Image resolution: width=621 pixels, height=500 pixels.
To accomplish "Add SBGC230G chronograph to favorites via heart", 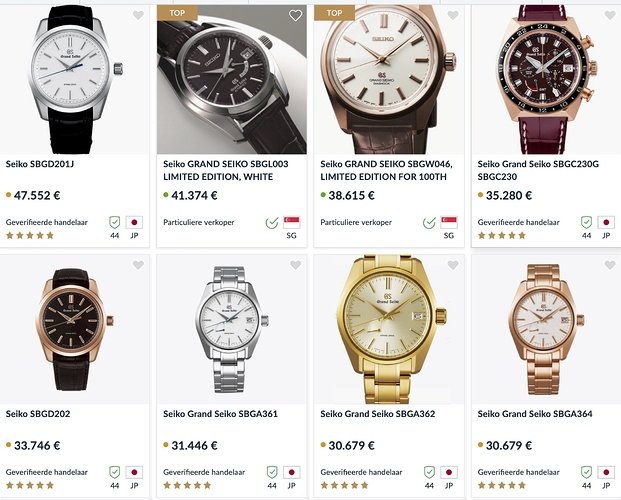I will point(609,16).
